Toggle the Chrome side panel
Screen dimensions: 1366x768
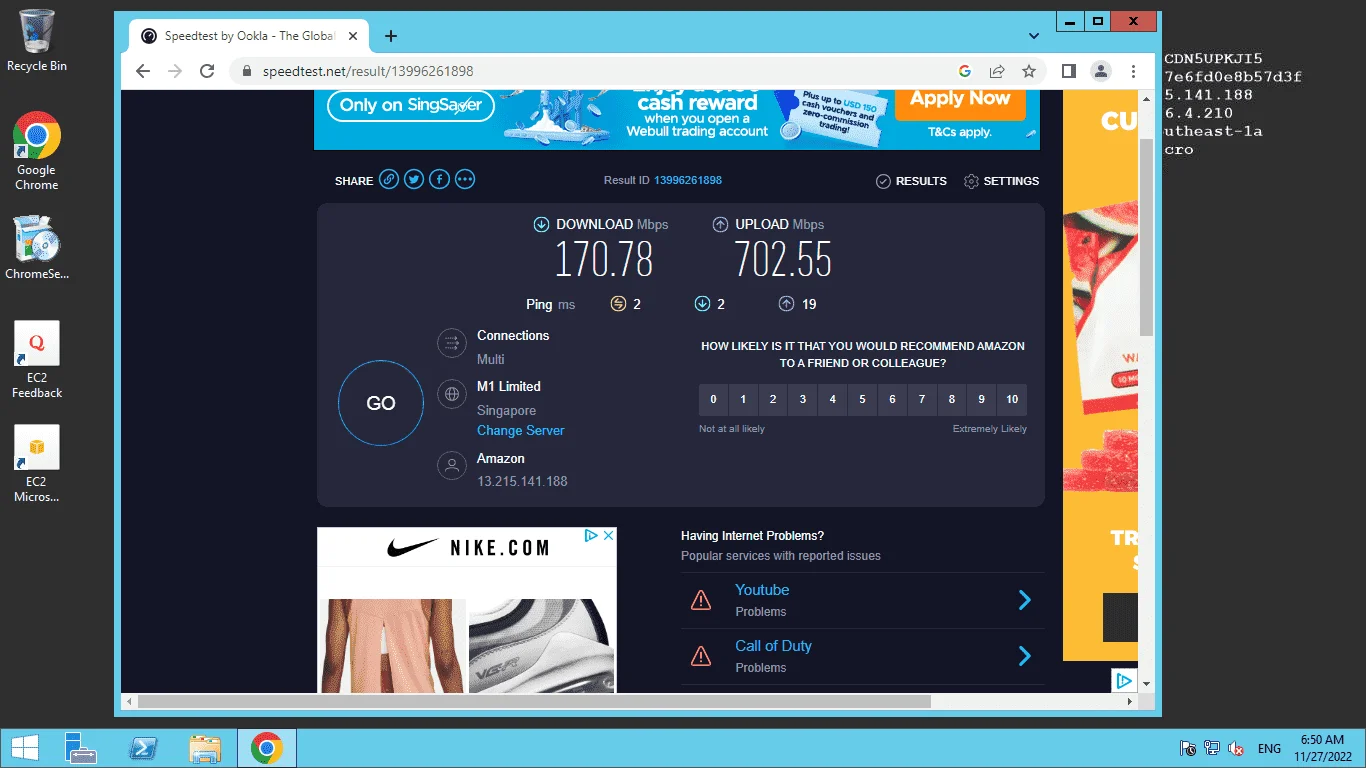(x=1068, y=71)
